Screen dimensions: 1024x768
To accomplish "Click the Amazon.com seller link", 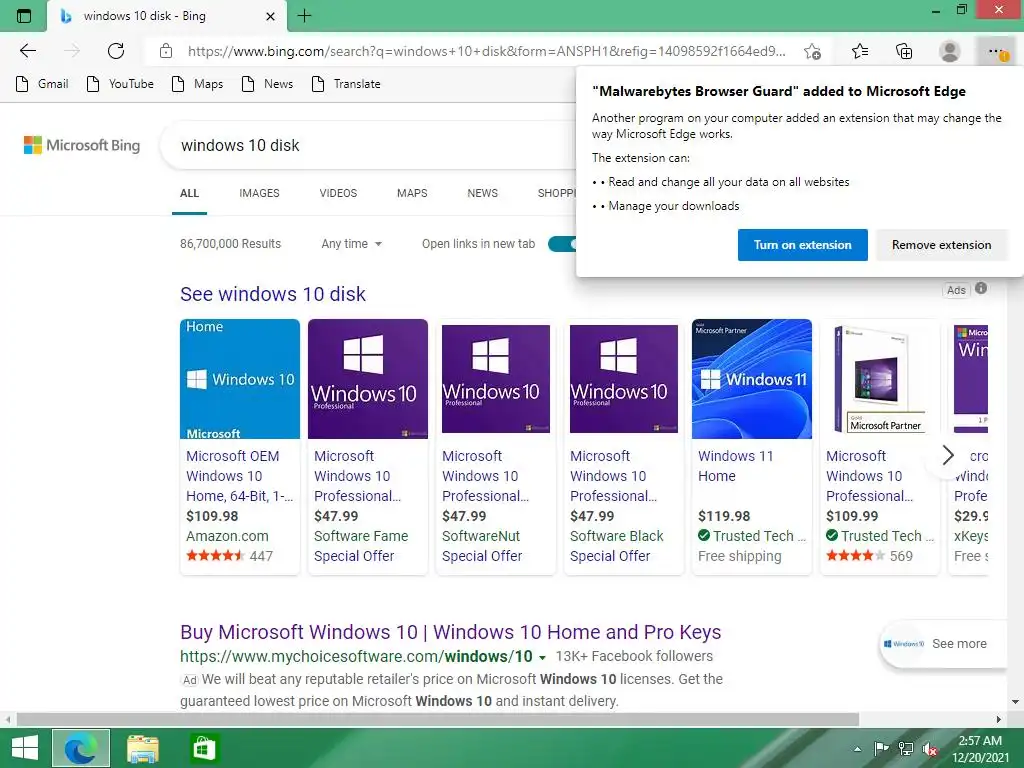I will (227, 536).
